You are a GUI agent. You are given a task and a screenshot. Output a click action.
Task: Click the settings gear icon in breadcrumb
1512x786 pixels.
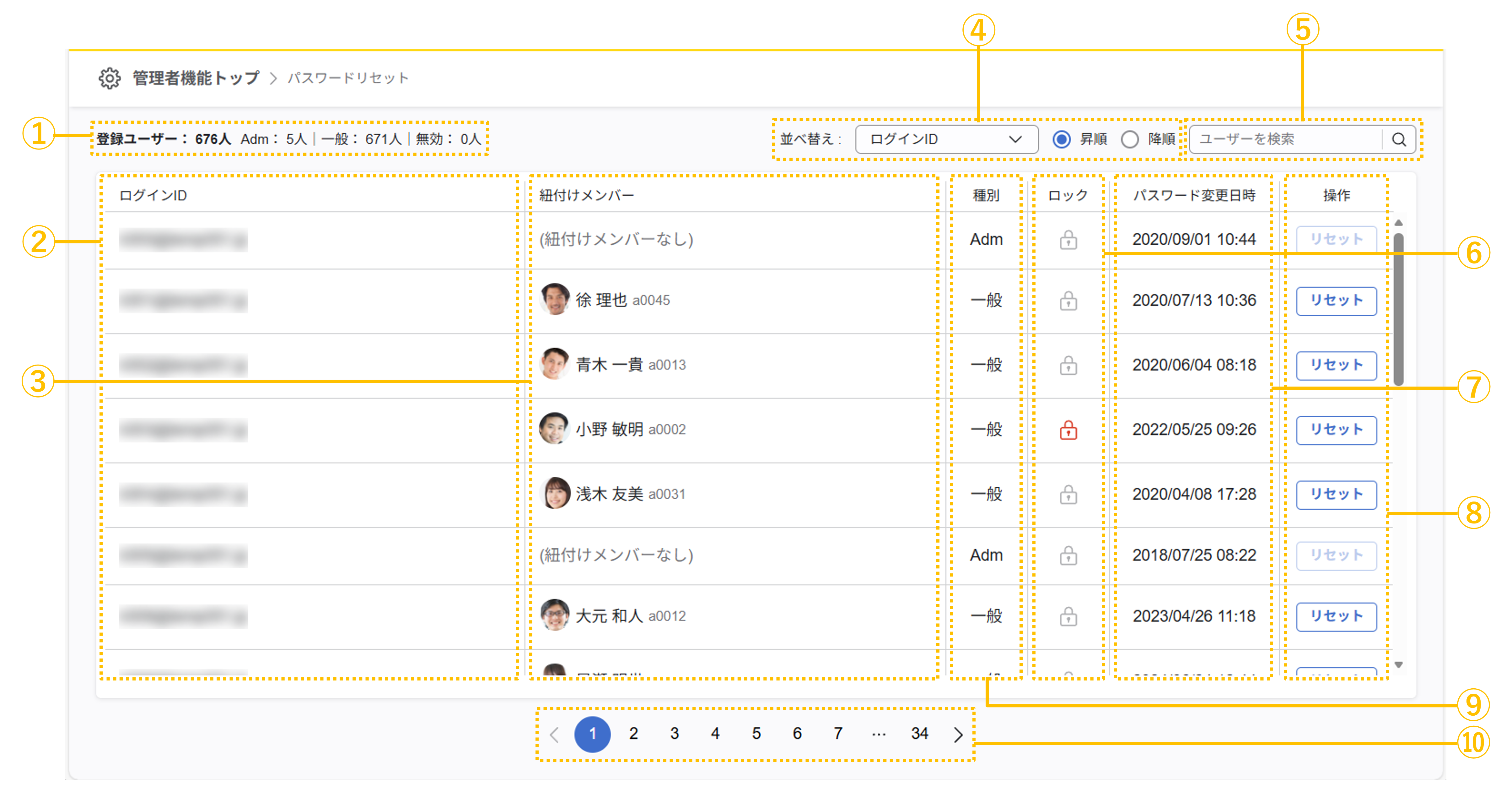click(x=109, y=78)
